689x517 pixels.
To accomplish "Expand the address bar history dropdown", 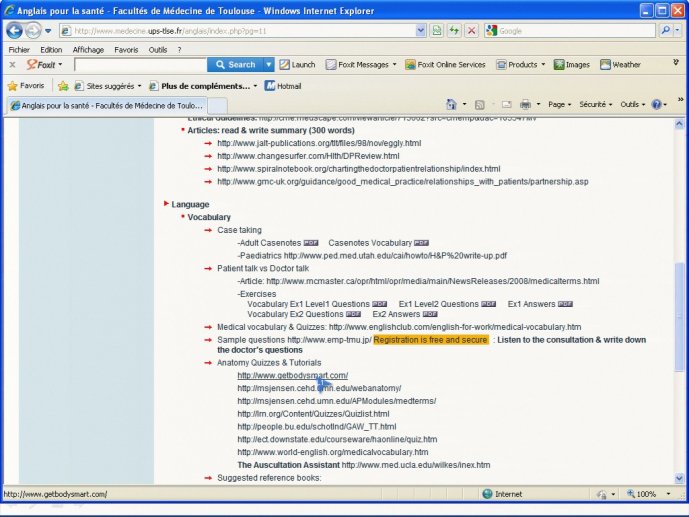I will coord(421,31).
